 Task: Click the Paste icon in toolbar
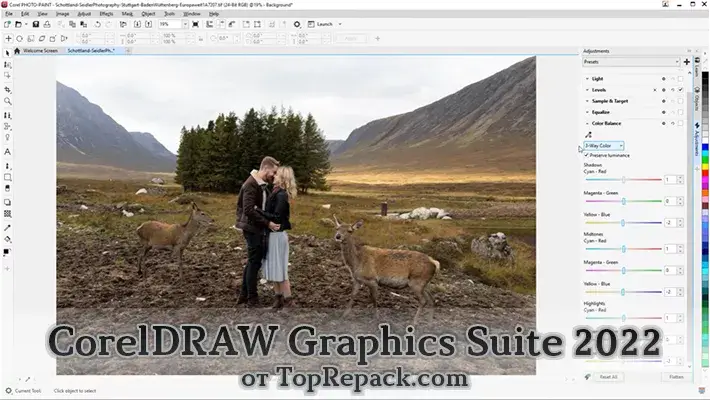pyautogui.click(x=83, y=24)
